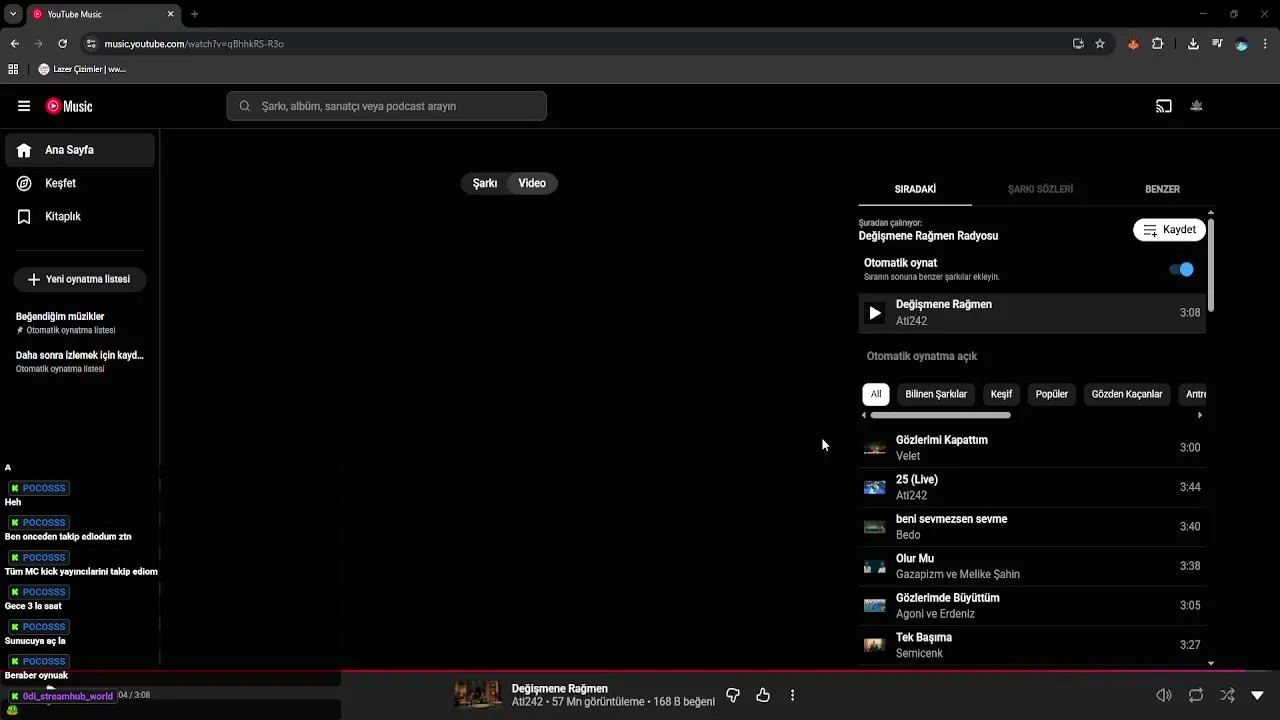This screenshot has width=1280, height=720.
Task: Open the Lazer Çizimler bookmark
Action: coord(82,69)
